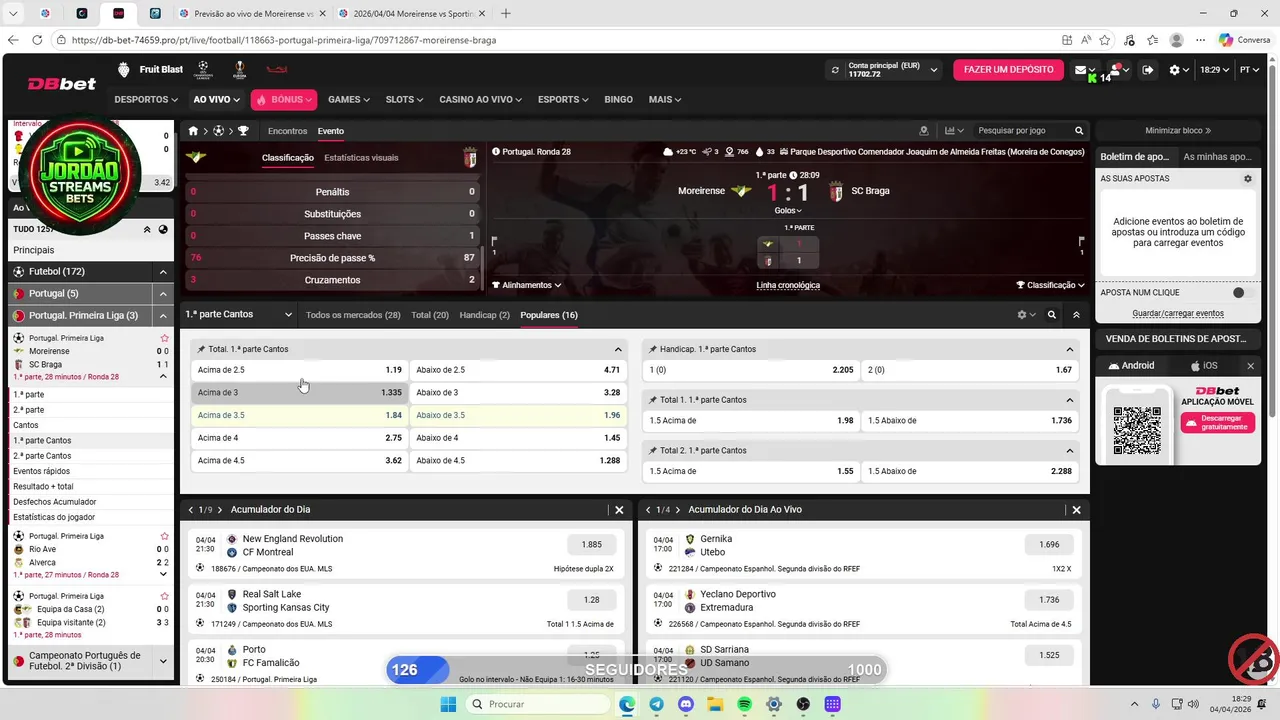Favorite the Moreirense vs SC Braga match star
Screen dimensions: 1280x720
(165, 338)
